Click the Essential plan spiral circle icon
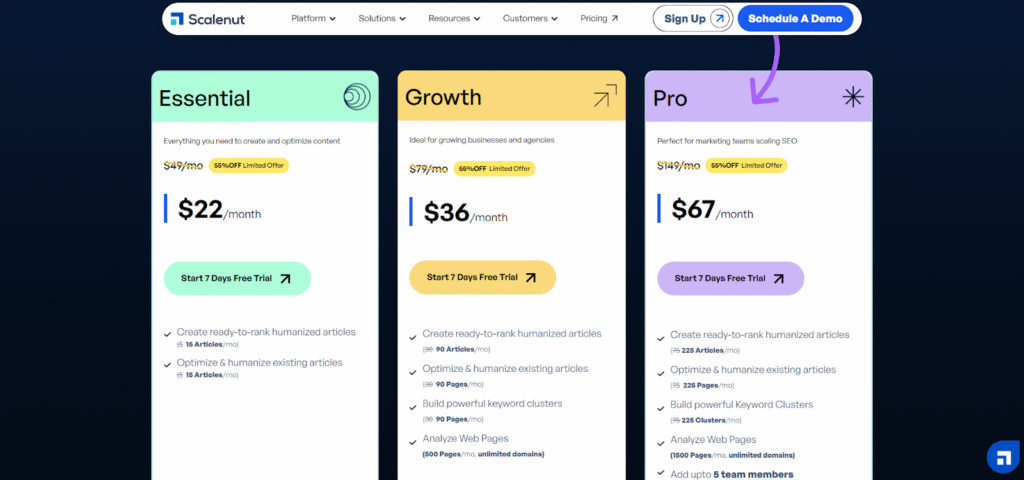Viewport: 1024px width, 480px height. tap(357, 97)
